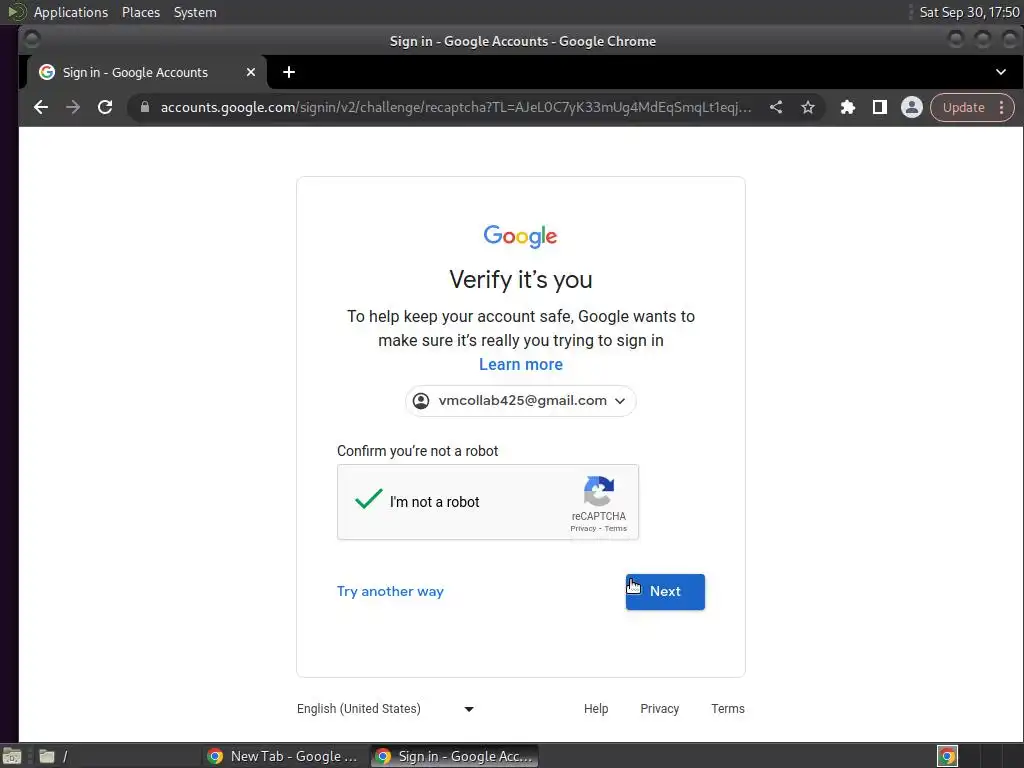This screenshot has width=1024, height=768.
Task: Open the Extensions puzzle-piece icon
Action: tap(848, 107)
